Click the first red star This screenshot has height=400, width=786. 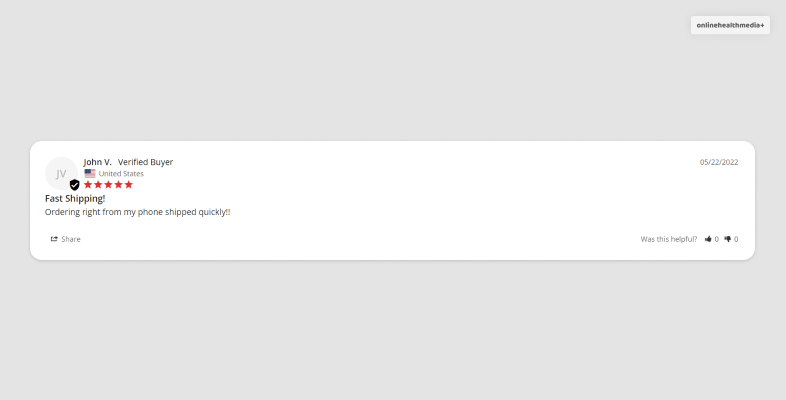pos(88,184)
